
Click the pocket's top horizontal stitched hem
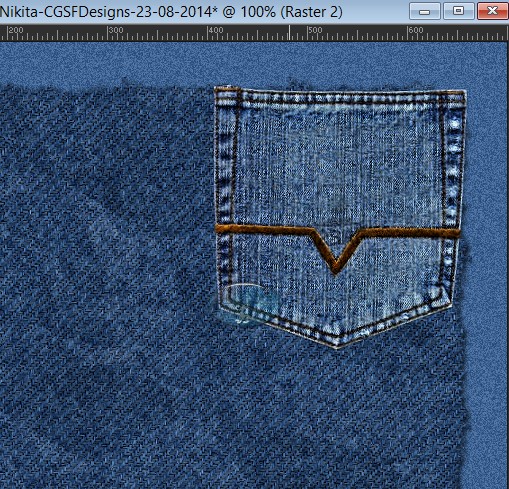point(340,97)
